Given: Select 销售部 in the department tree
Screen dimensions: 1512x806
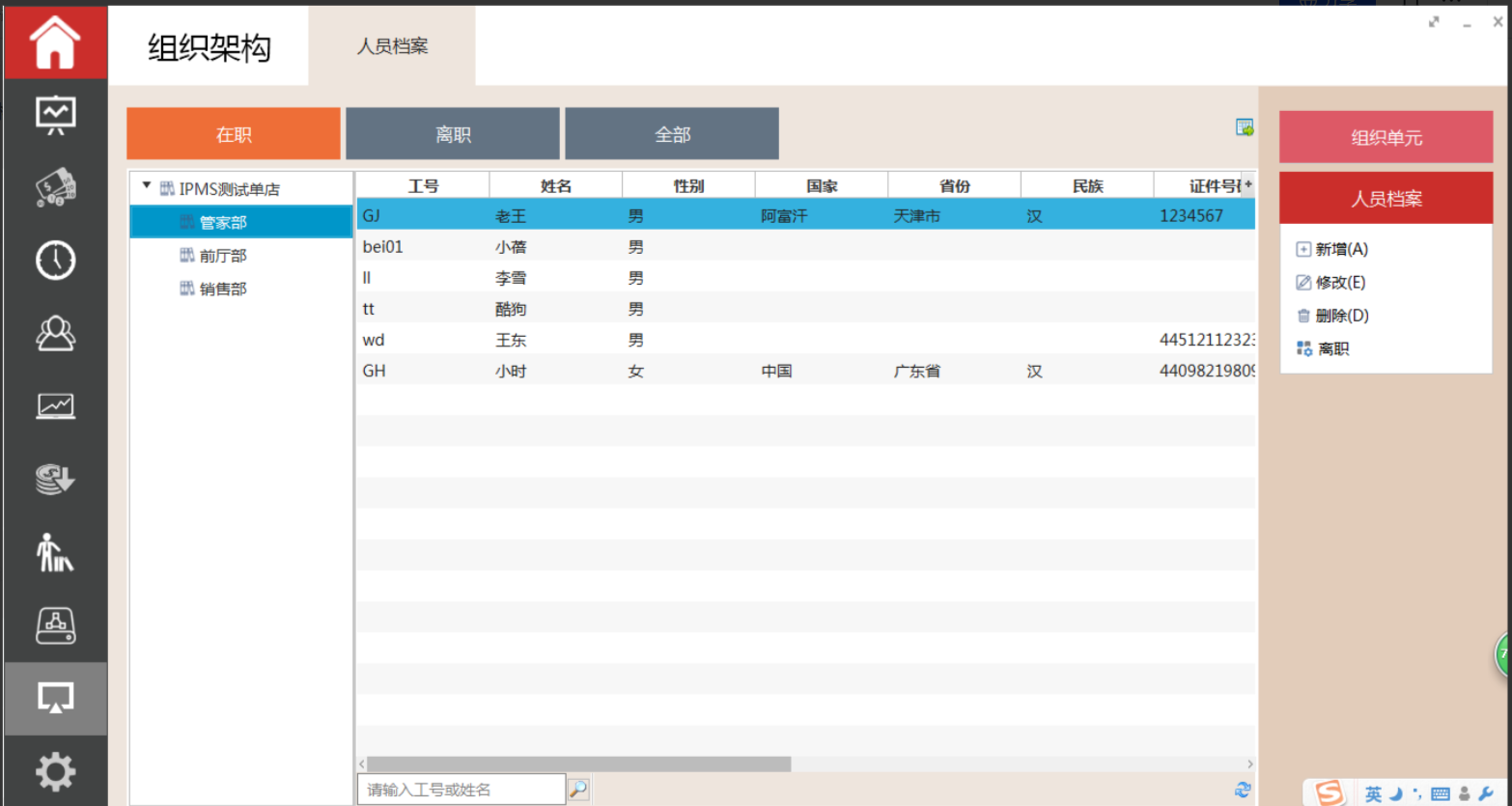Looking at the screenshot, I should pyautogui.click(x=223, y=289).
